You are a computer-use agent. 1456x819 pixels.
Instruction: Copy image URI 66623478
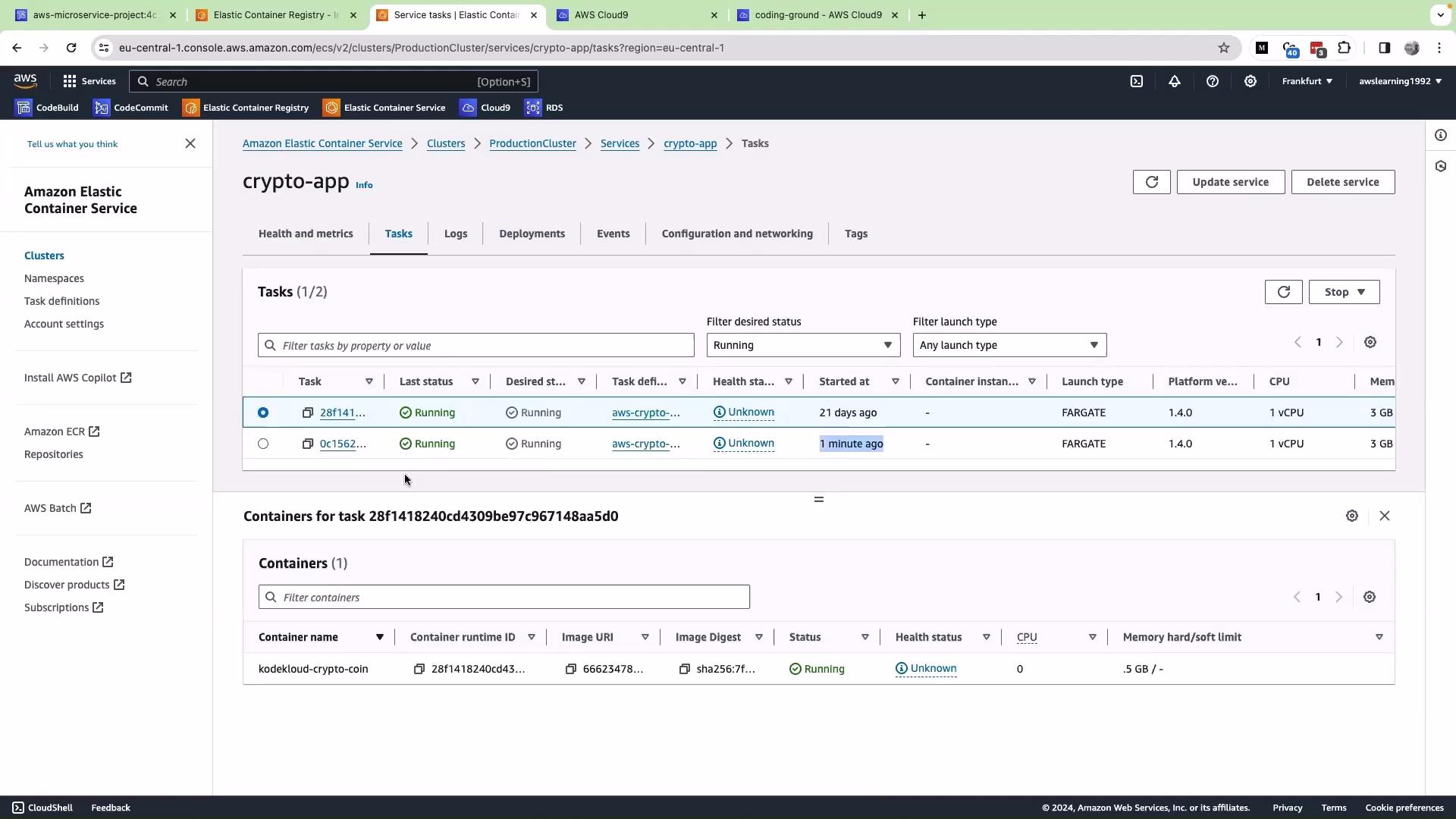570,669
